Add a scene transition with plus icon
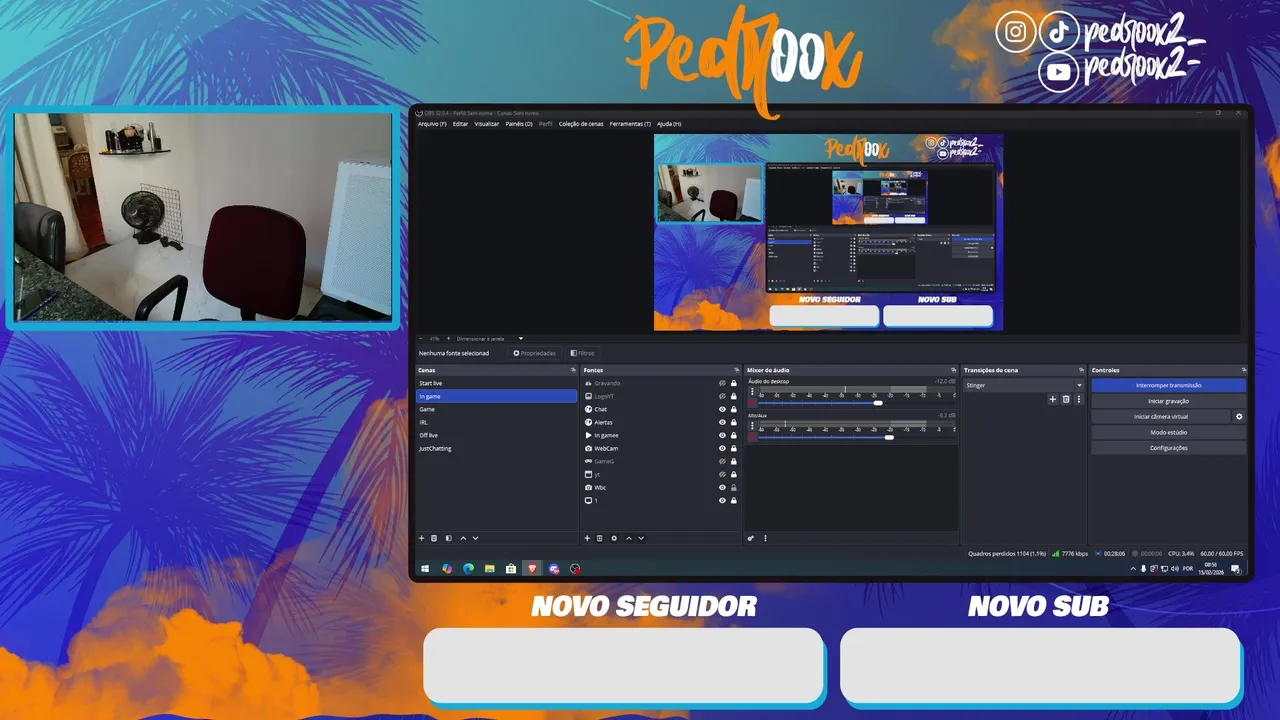This screenshot has width=1280, height=720. 1052,399
